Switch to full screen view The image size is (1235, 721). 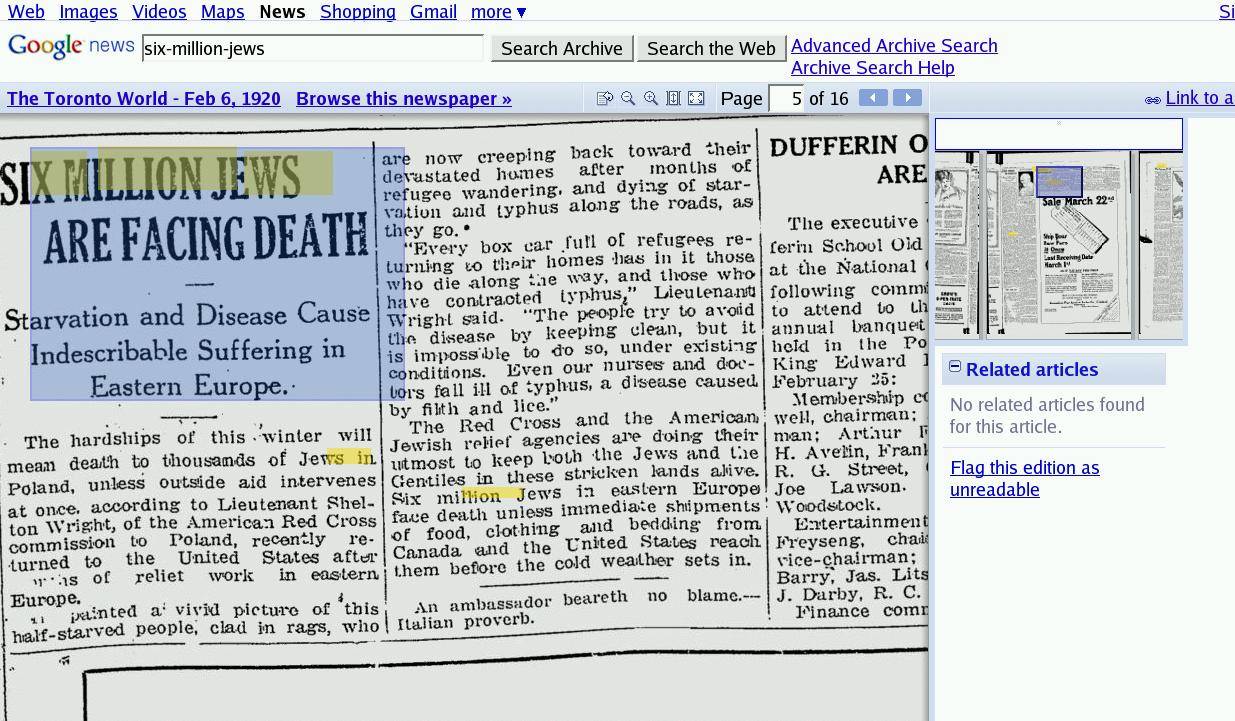696,98
